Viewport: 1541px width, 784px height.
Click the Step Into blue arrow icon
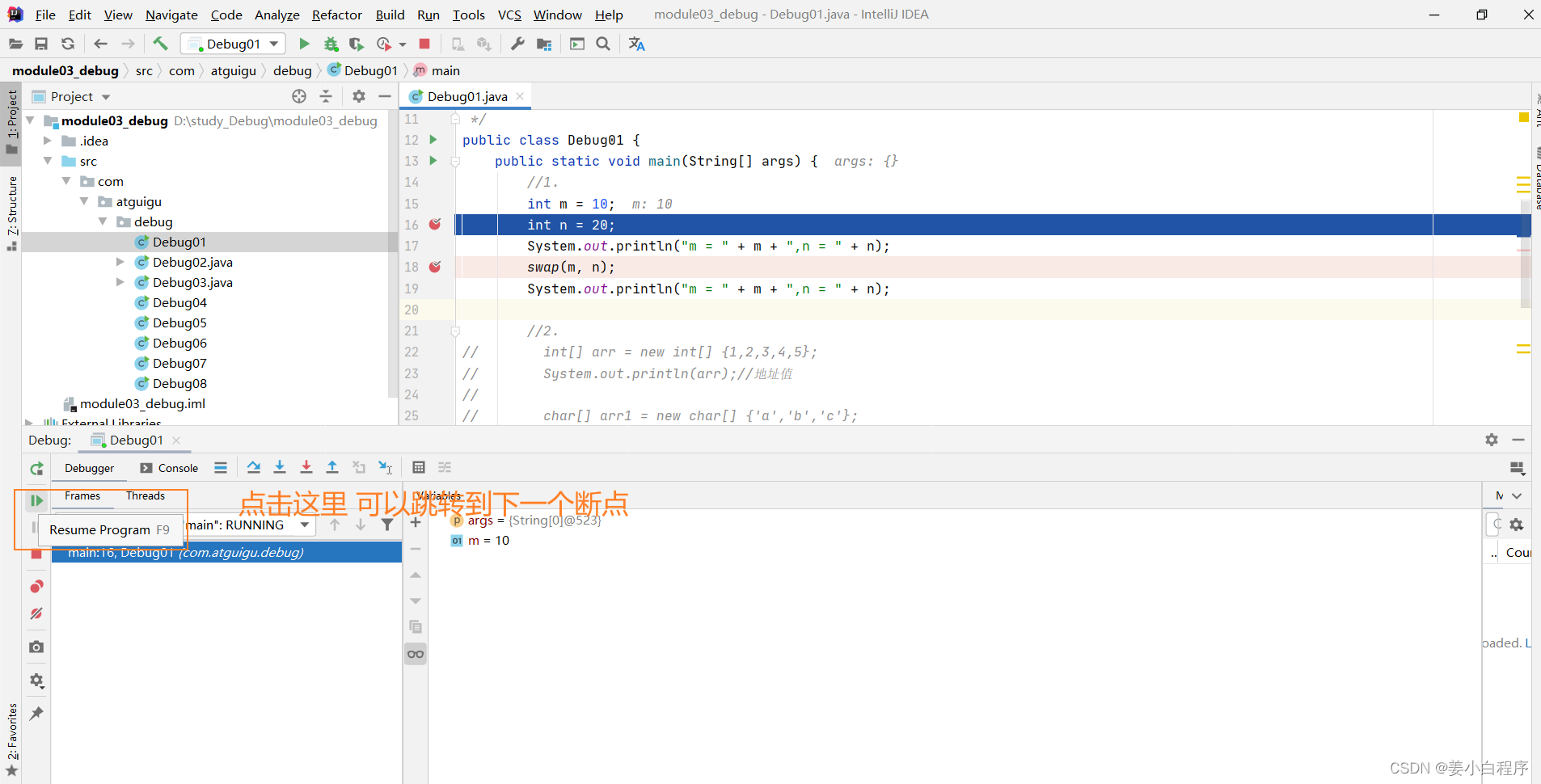coord(280,467)
